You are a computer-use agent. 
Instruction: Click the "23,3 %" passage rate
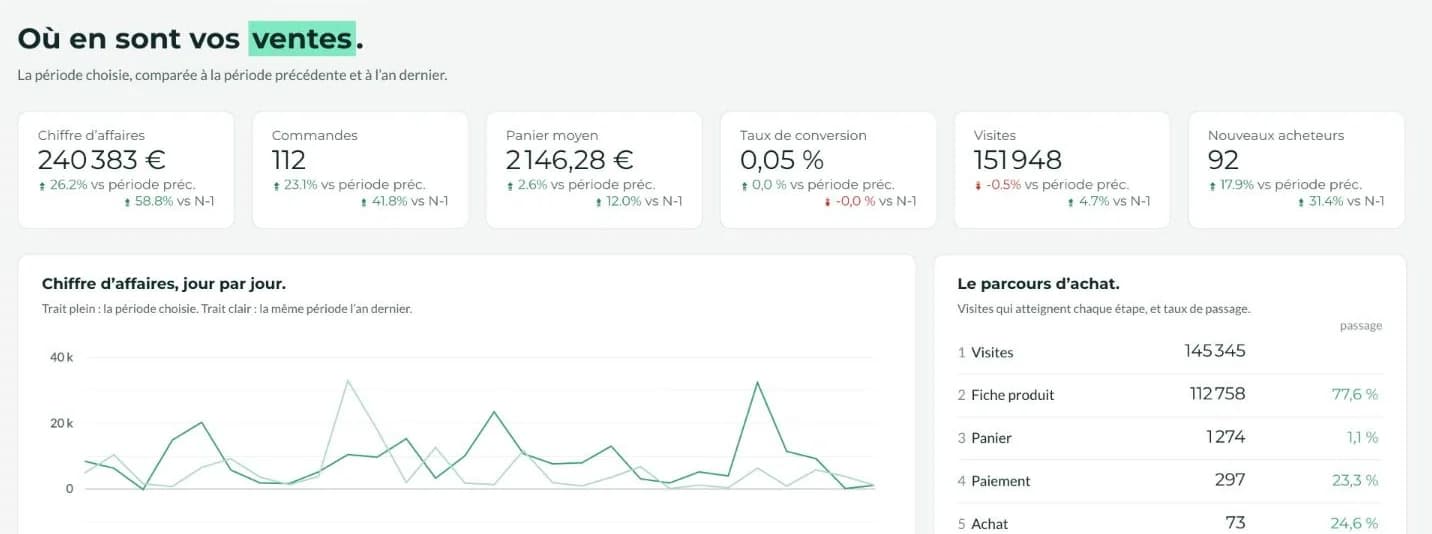click(x=1356, y=481)
